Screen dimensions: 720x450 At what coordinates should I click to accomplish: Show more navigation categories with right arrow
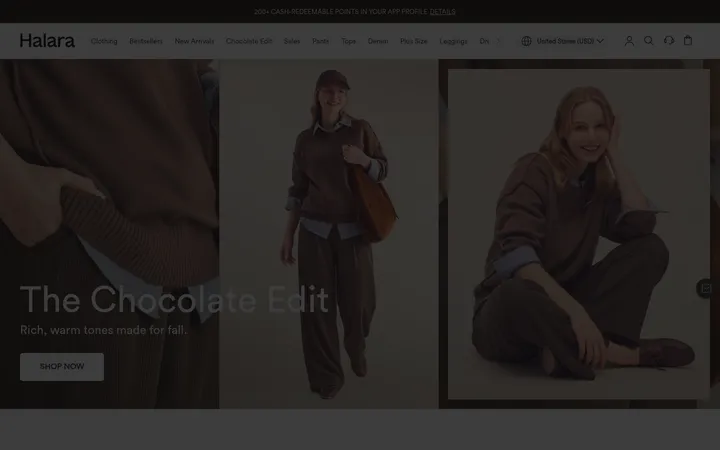499,41
